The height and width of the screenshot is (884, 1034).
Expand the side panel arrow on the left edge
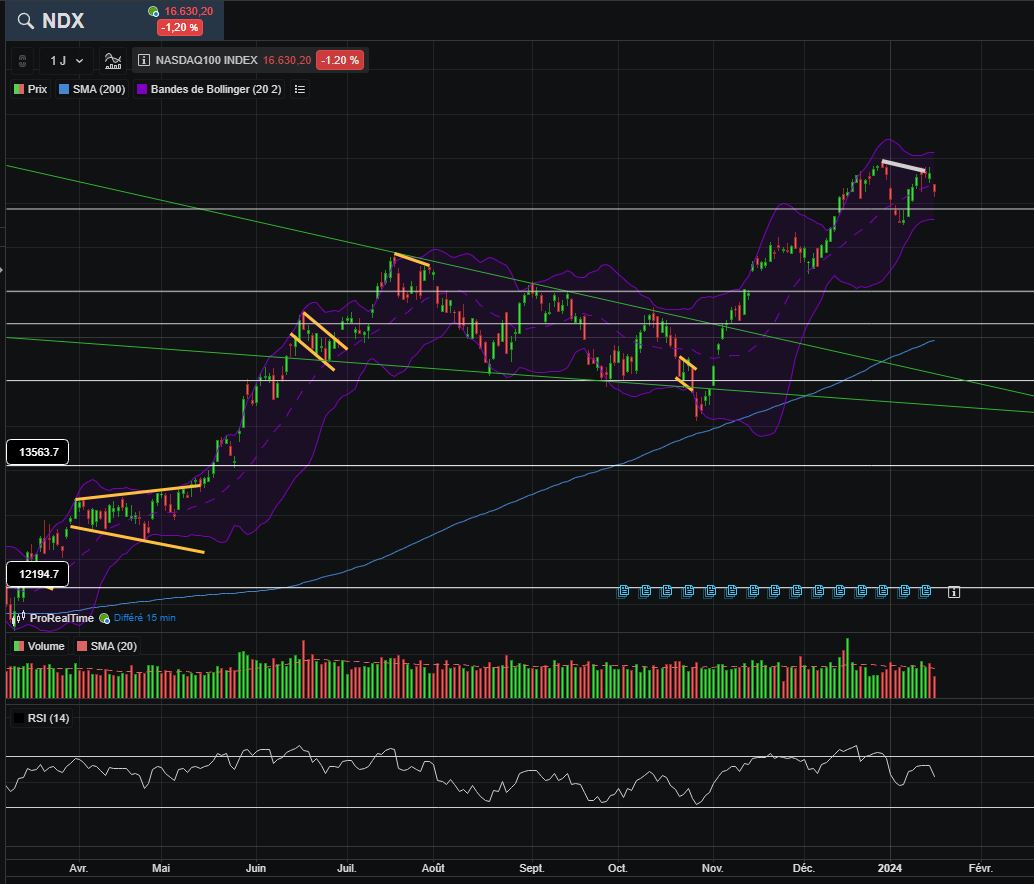(x=2, y=270)
